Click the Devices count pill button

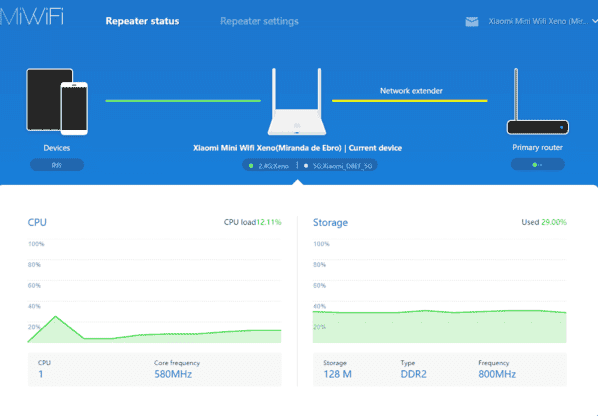57,165
